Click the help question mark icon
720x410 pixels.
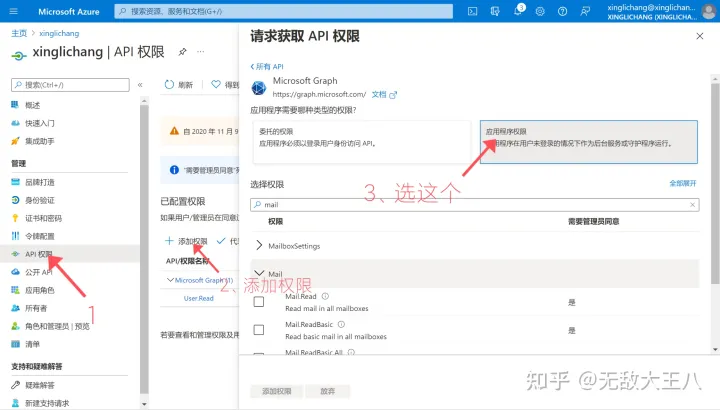[564, 11]
